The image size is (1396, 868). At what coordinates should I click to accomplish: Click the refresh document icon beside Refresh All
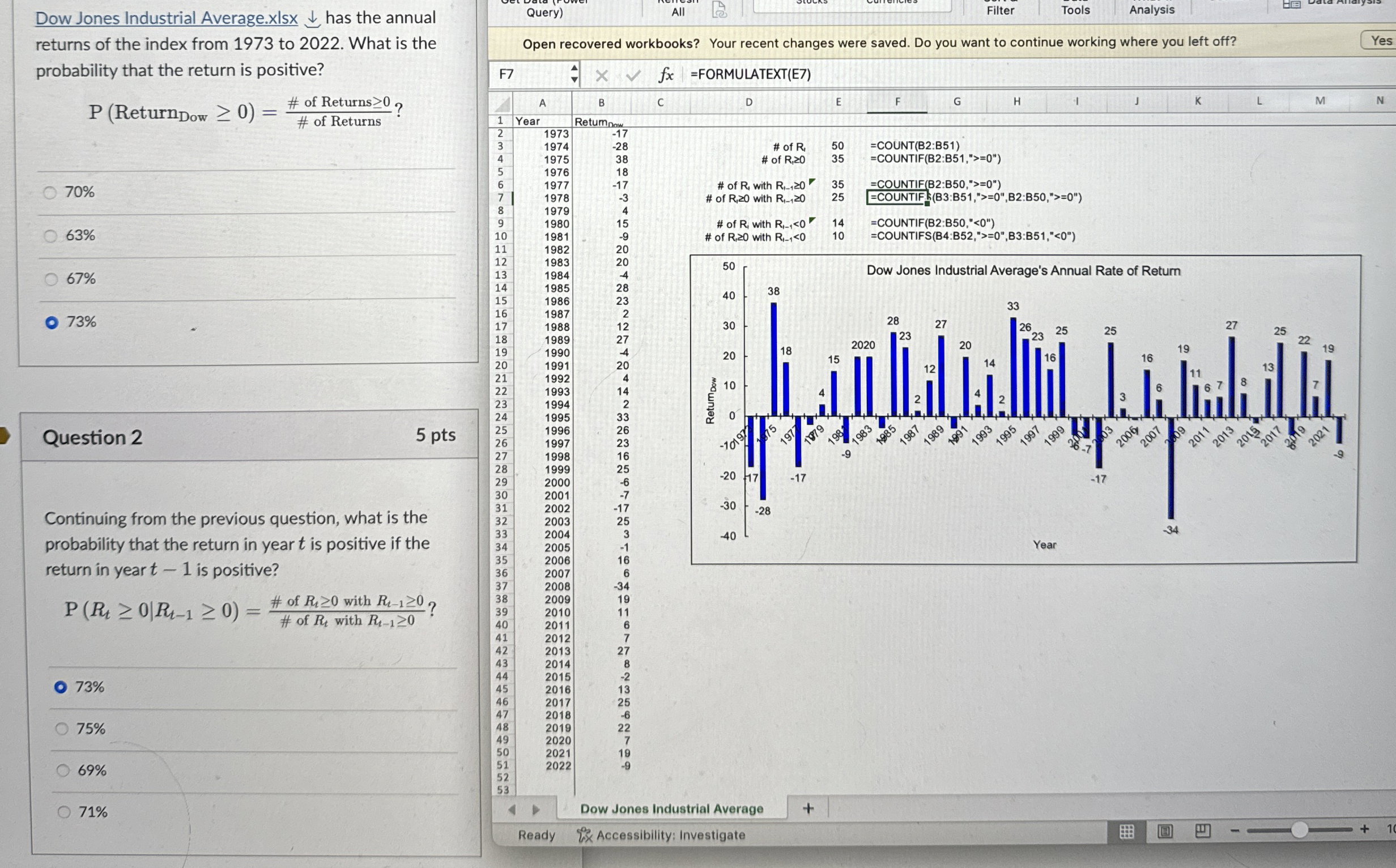[x=719, y=9]
